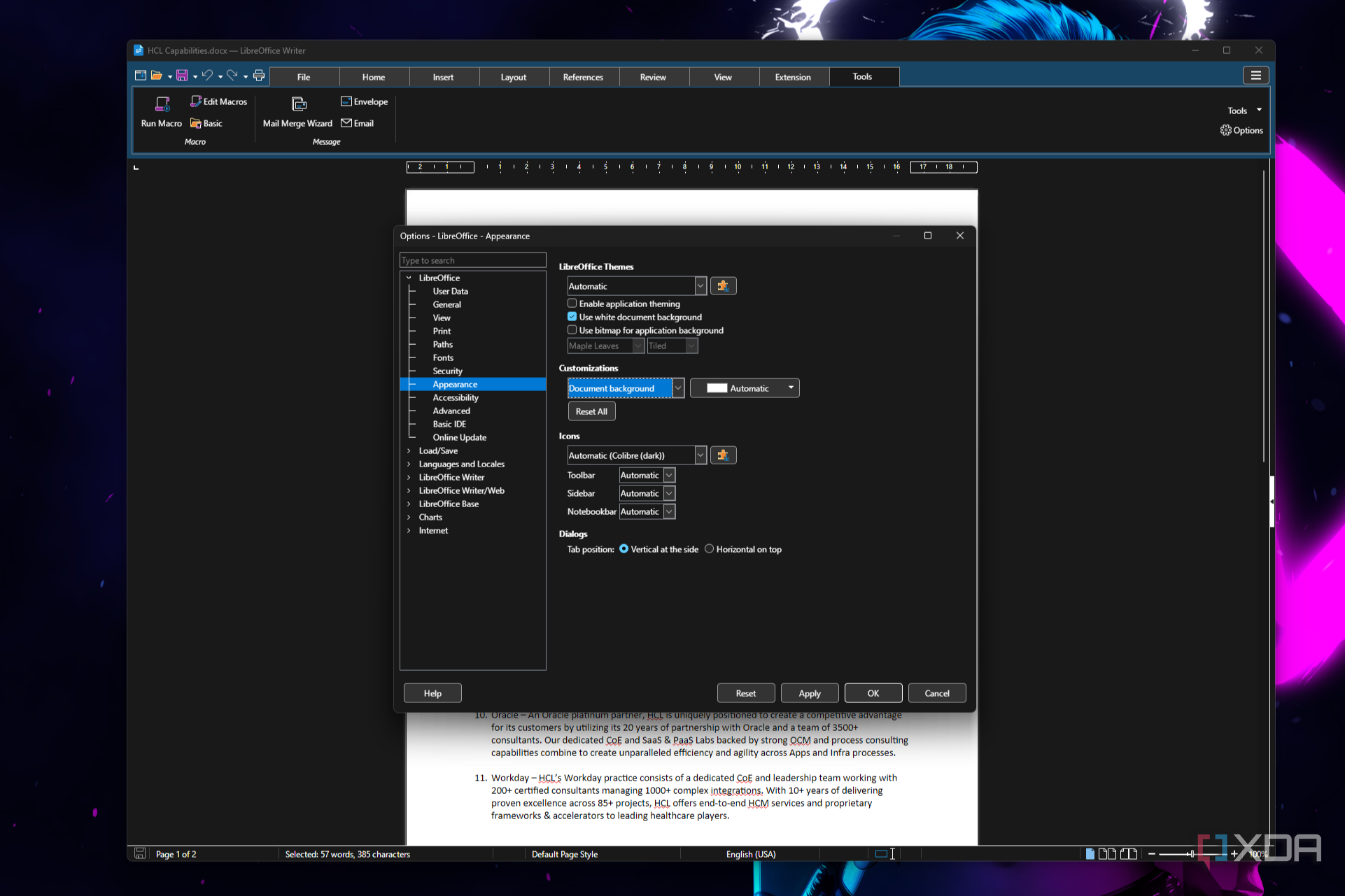Enable application theming checkbox
Screen dimensions: 1345x896
[572, 304]
